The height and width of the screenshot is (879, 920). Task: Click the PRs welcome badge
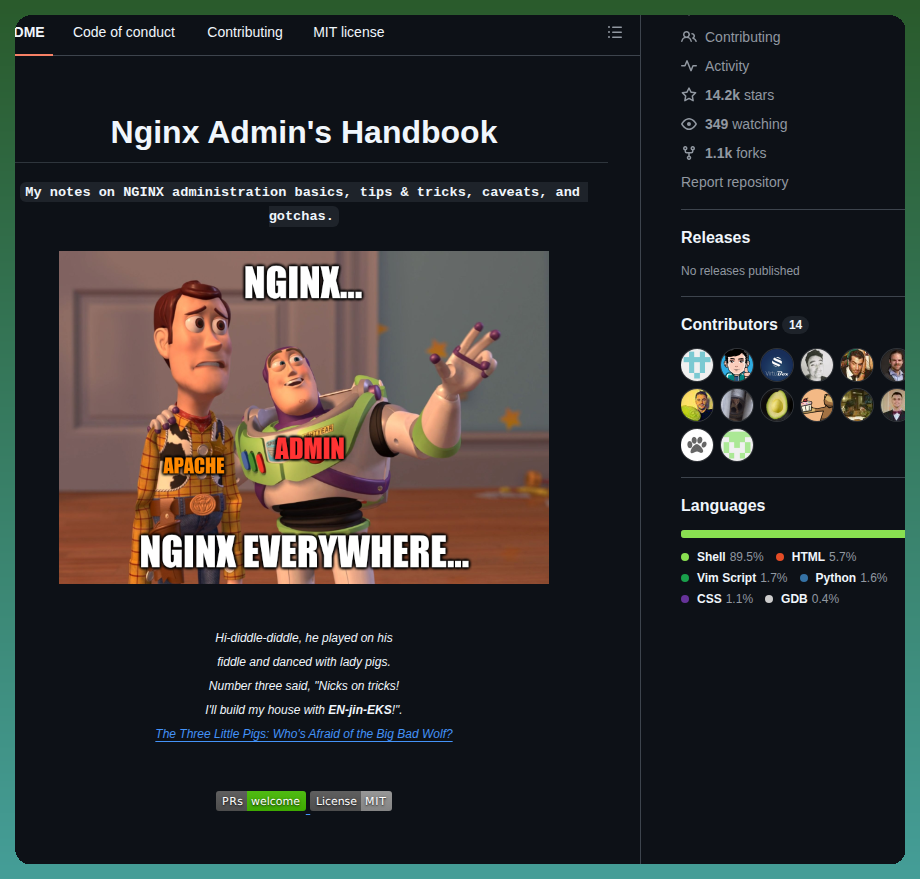tap(261, 801)
